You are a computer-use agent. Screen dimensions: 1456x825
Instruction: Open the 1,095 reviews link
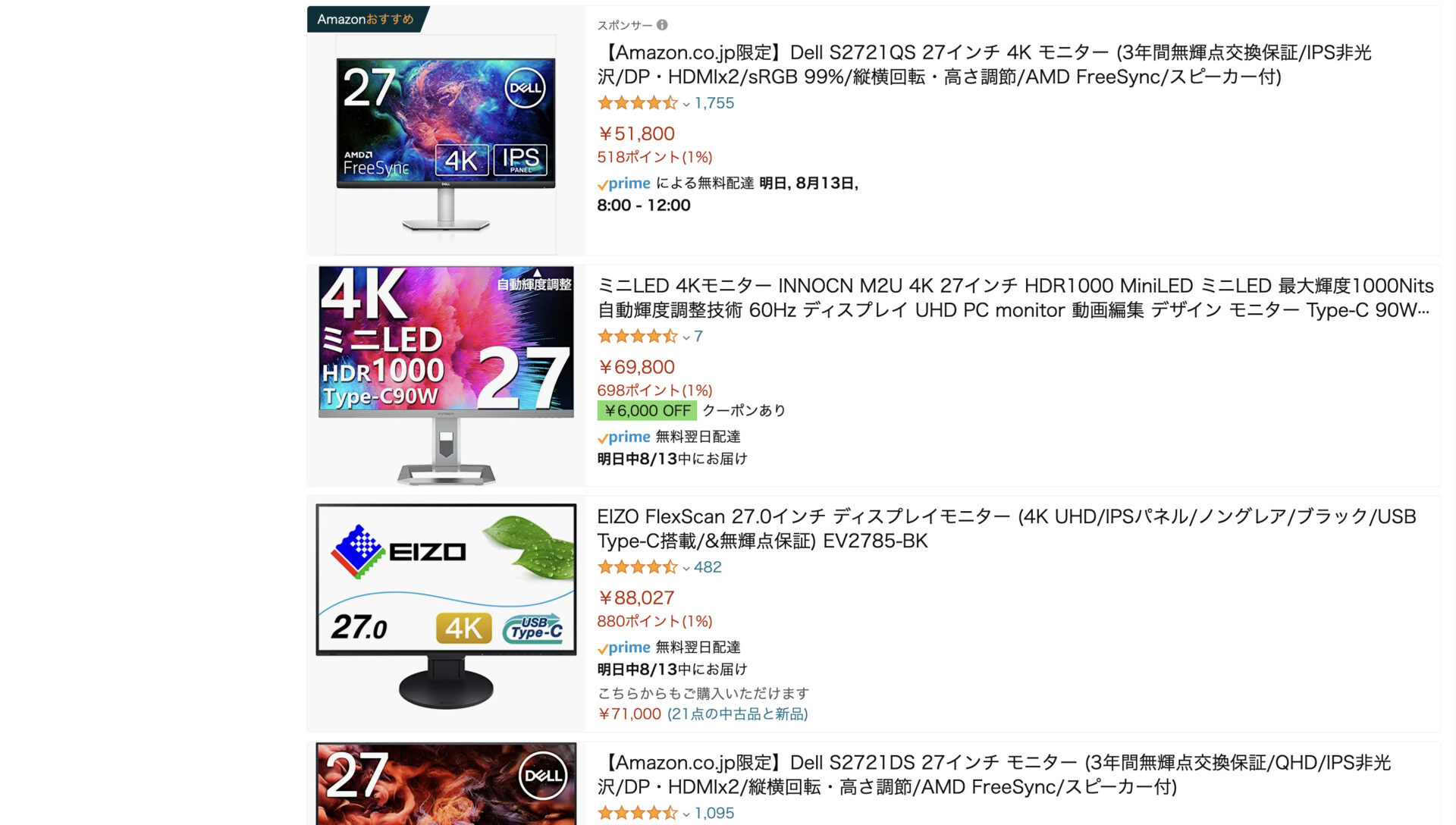point(714,813)
